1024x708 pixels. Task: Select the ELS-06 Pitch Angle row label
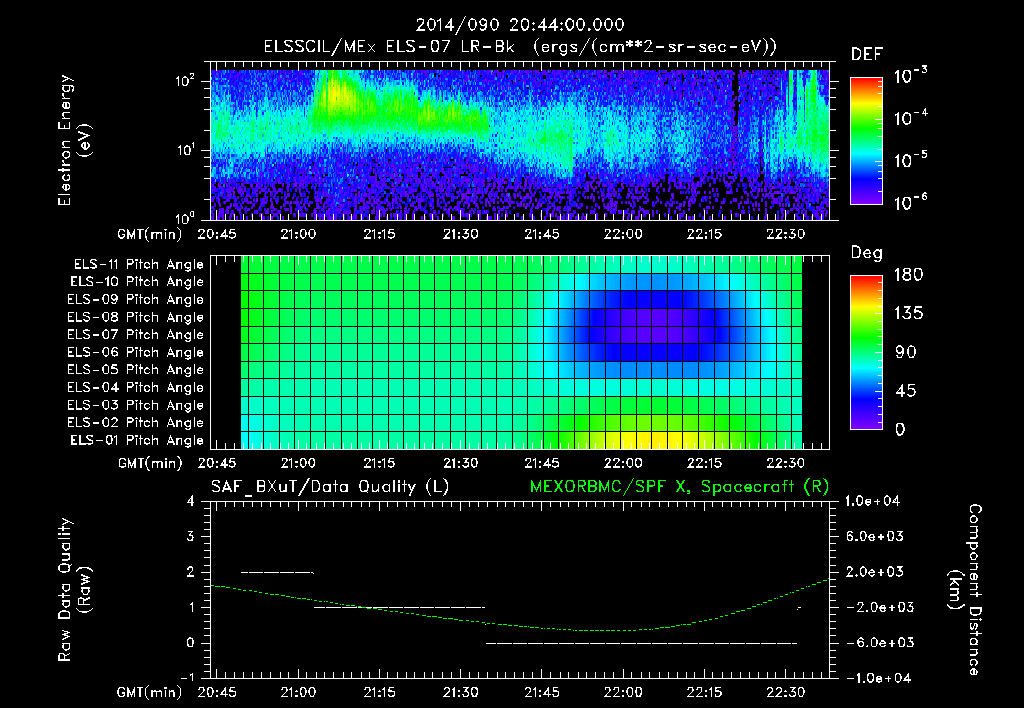point(136,352)
